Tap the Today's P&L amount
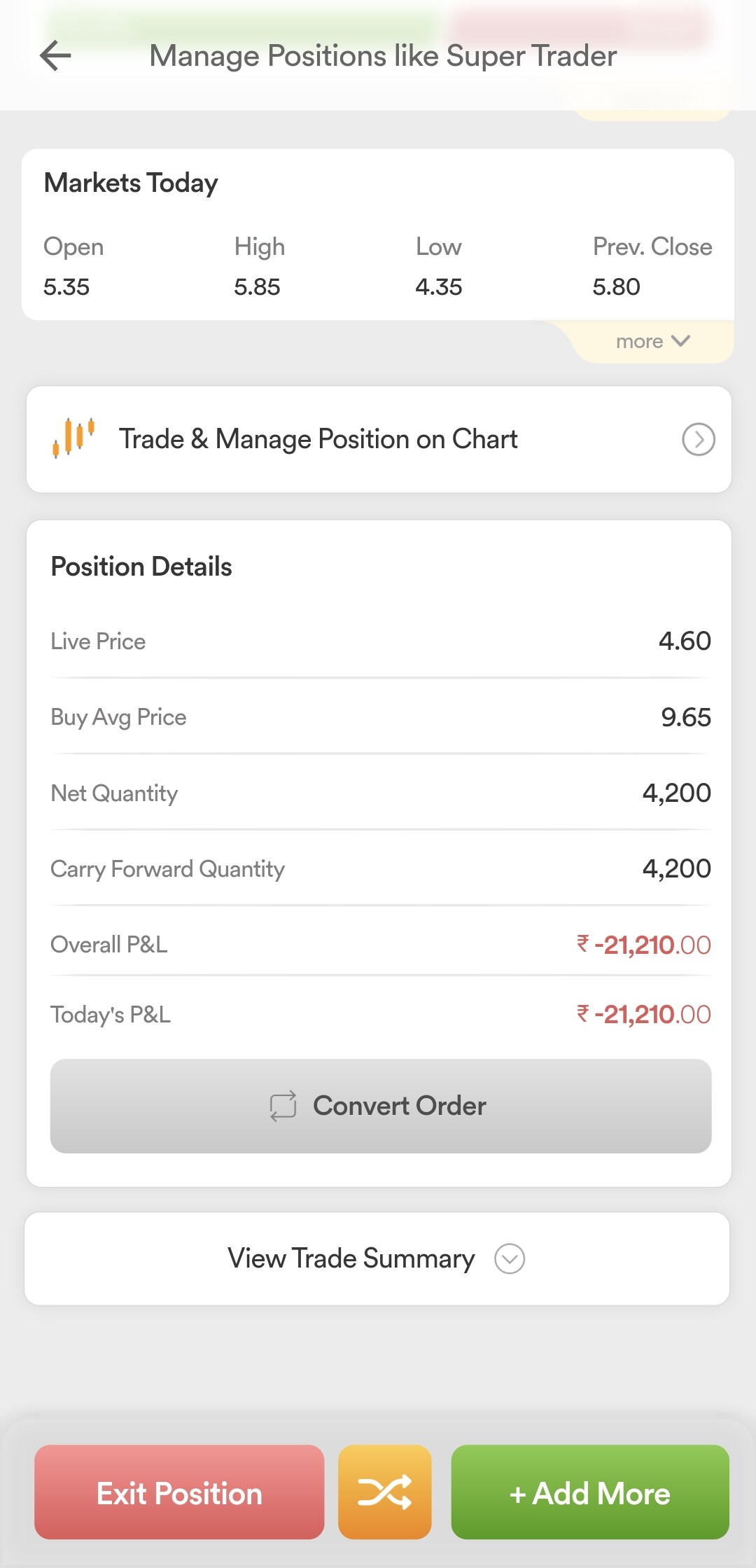Image resolution: width=756 pixels, height=1568 pixels. point(643,1014)
